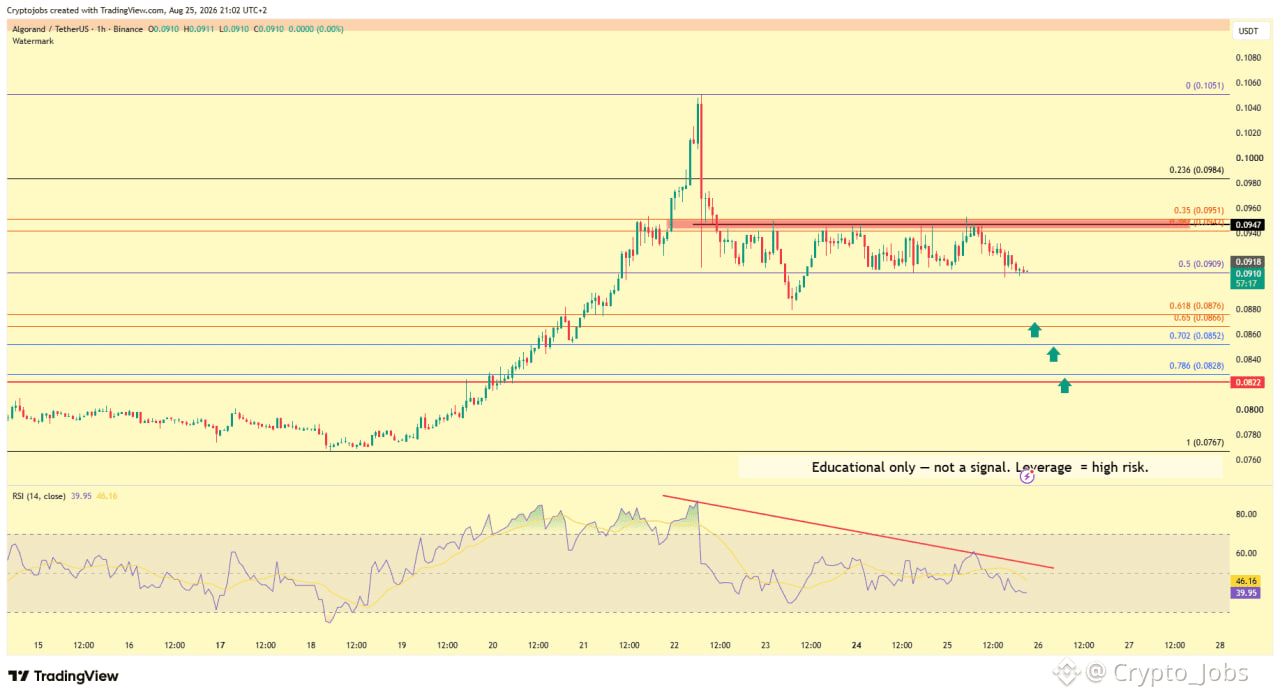Image resolution: width=1280 pixels, height=697 pixels.
Task: Select the Fibonacci label 0.65 (0.0866)
Action: (x=1199, y=317)
